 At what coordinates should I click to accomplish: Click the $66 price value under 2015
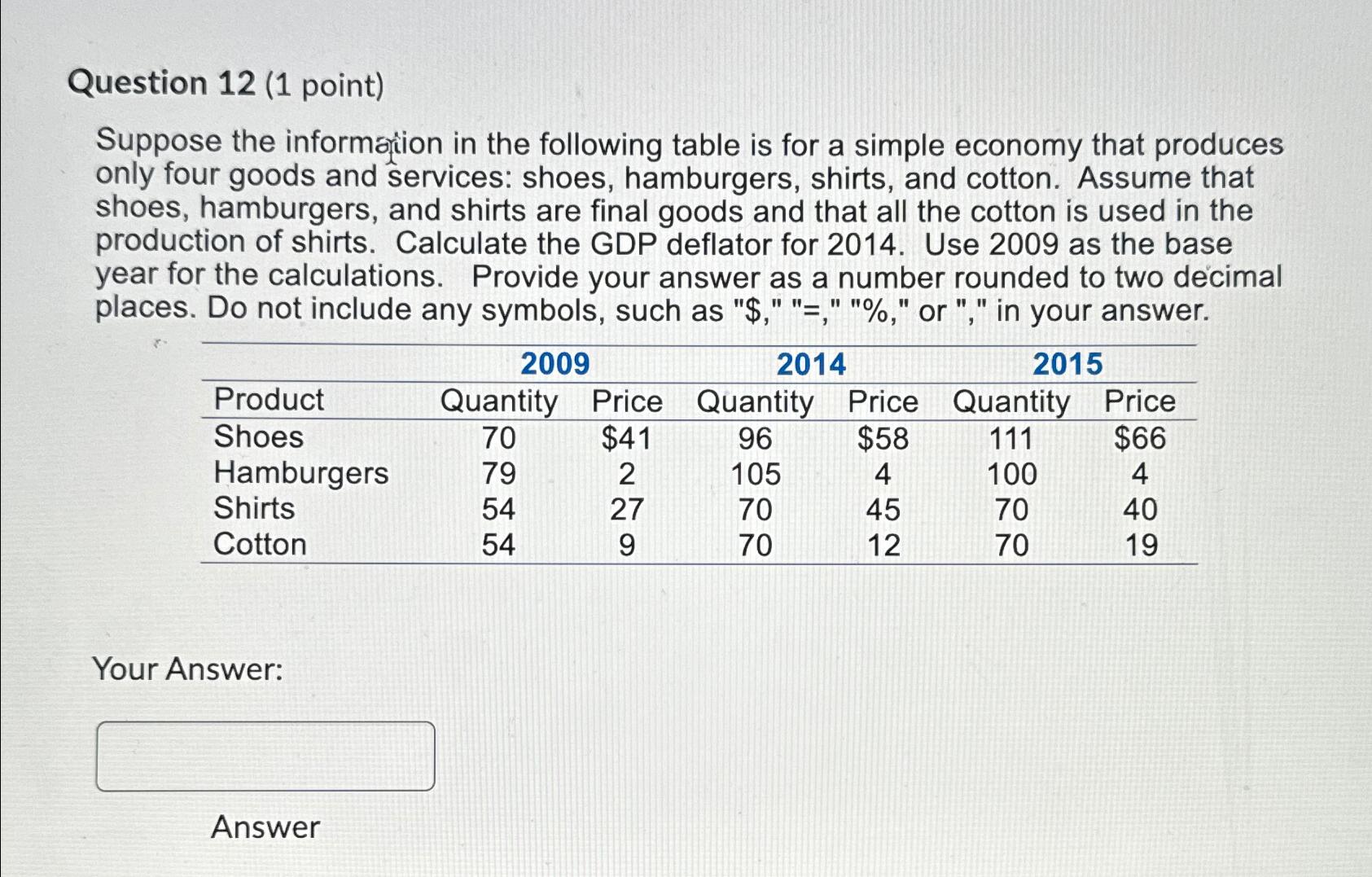pos(1142,438)
